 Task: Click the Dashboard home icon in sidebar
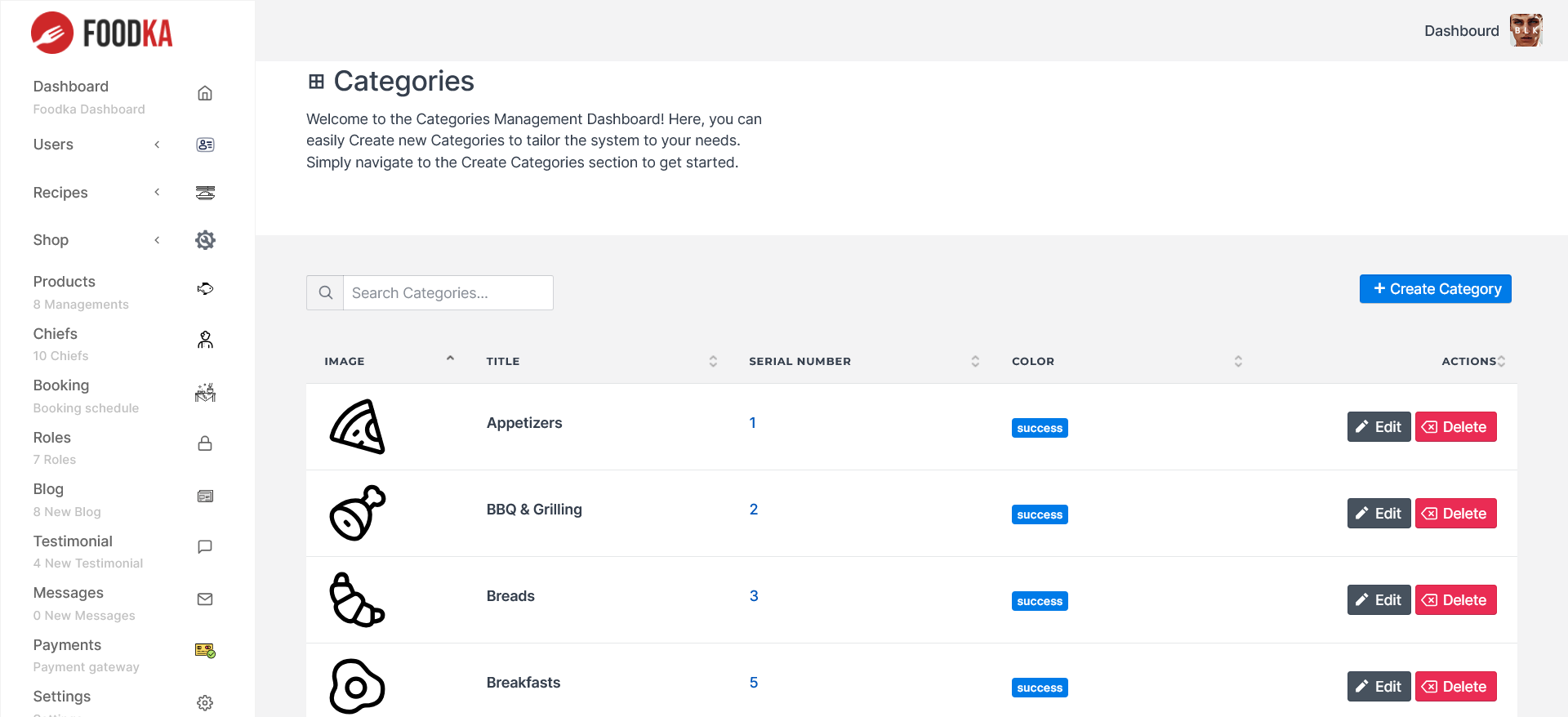point(205,93)
